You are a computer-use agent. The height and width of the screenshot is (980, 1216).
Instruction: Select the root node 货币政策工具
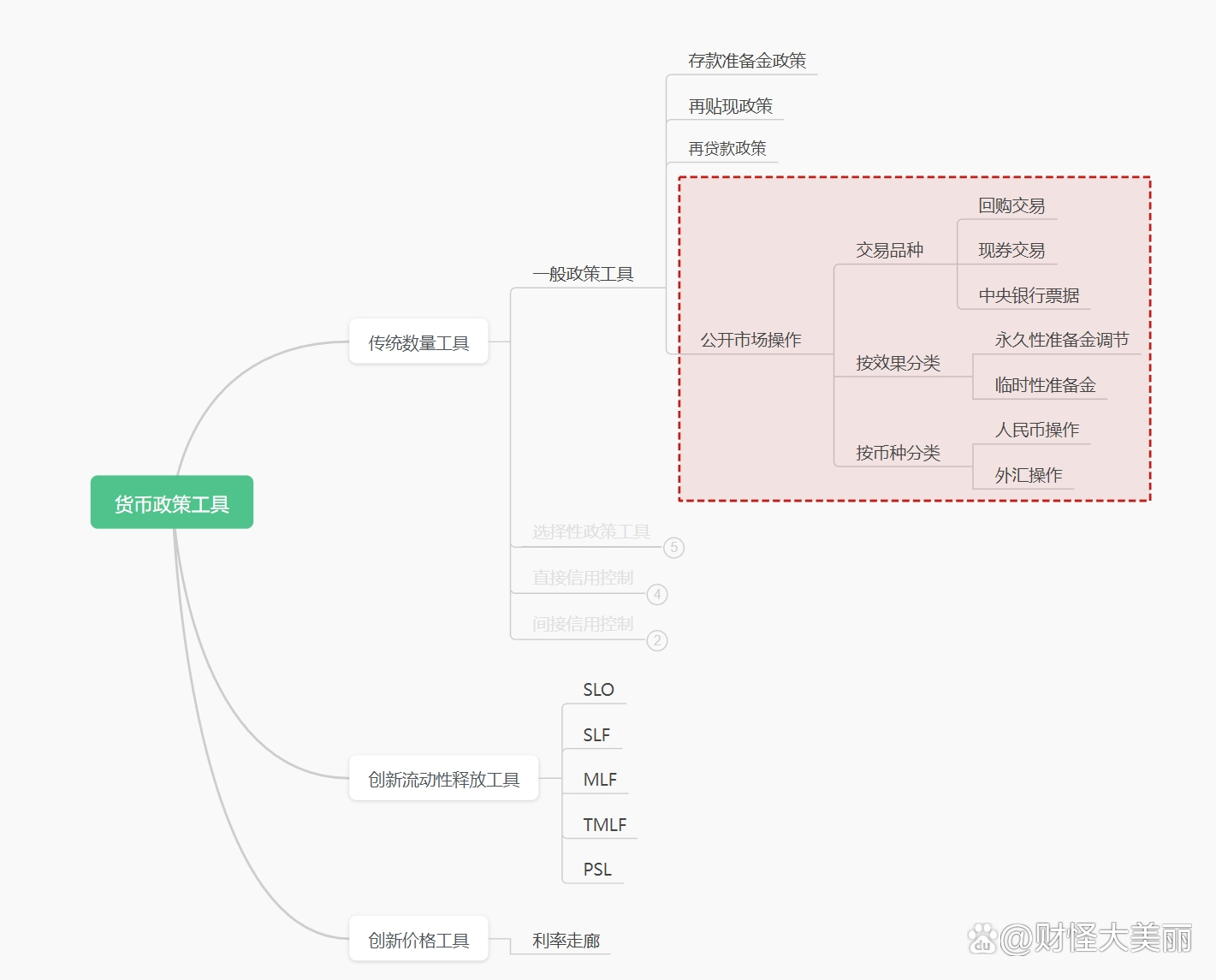point(172,502)
